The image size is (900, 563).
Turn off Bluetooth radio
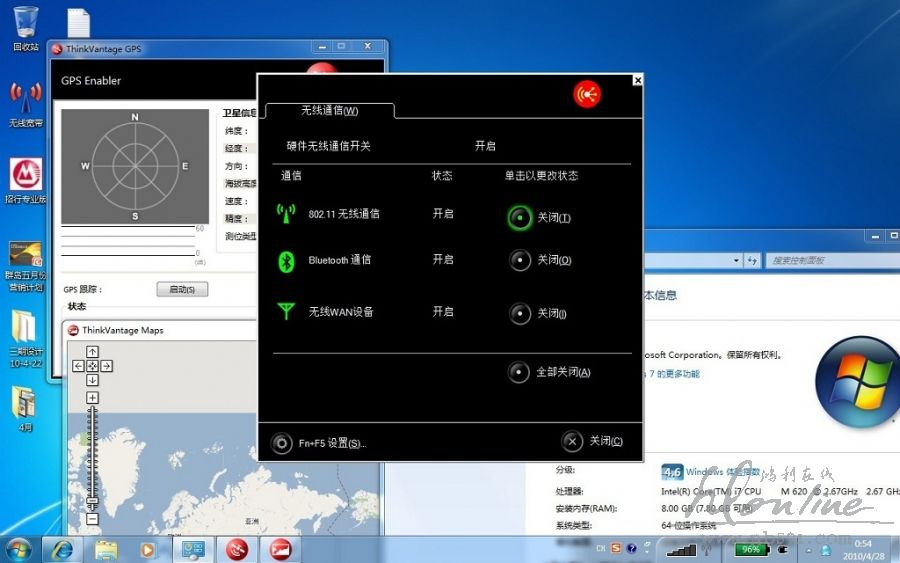(519, 260)
